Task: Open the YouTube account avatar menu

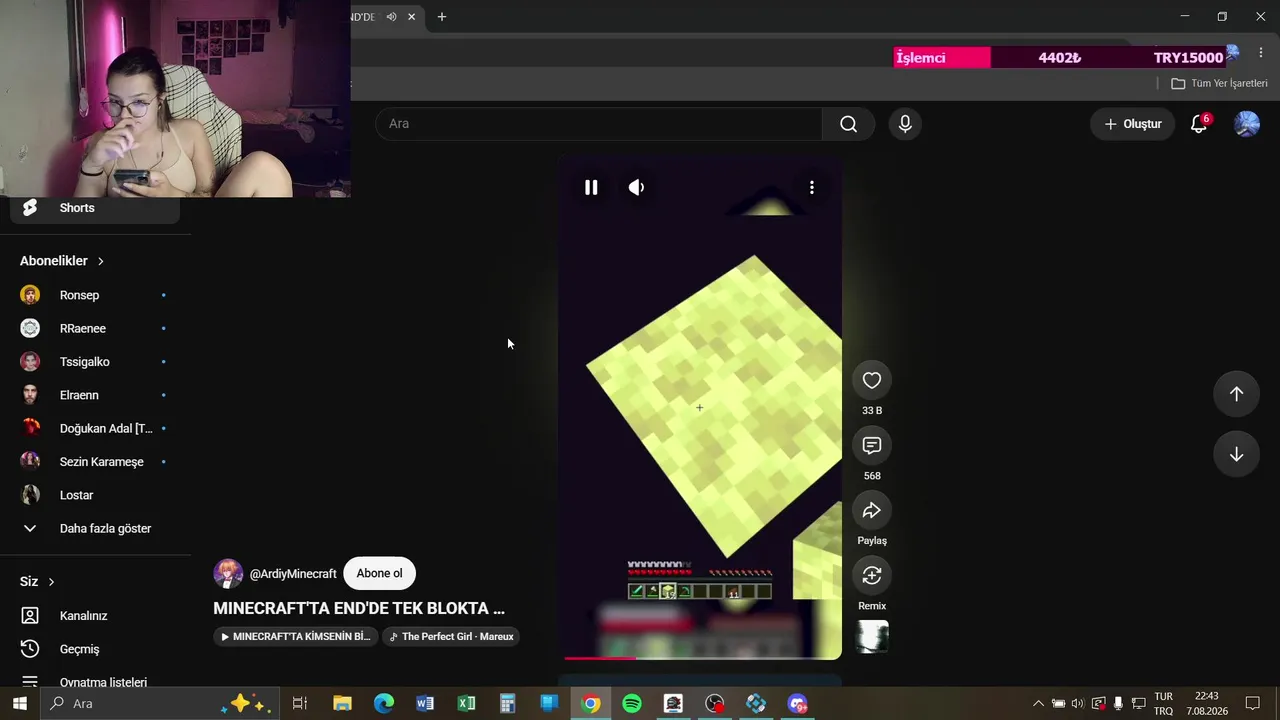Action: coord(1247,124)
